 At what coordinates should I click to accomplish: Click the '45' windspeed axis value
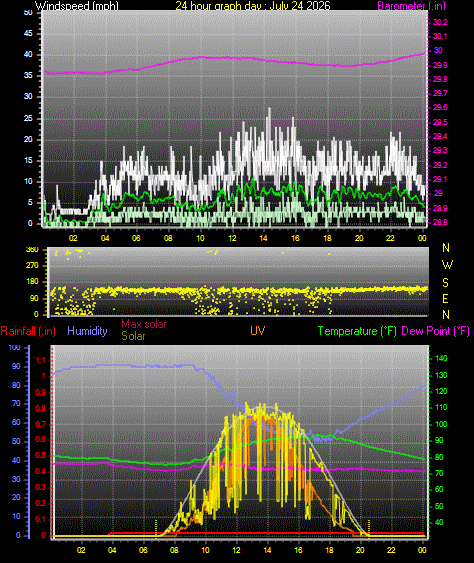[x=28, y=33]
